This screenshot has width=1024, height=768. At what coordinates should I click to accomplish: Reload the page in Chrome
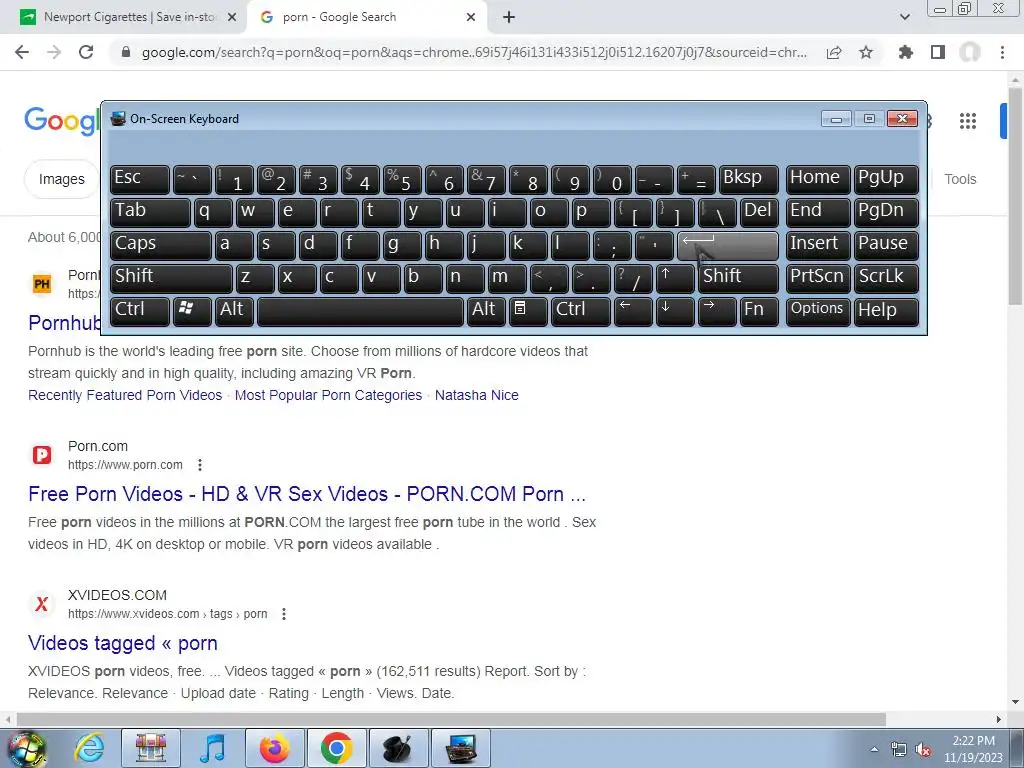click(86, 52)
